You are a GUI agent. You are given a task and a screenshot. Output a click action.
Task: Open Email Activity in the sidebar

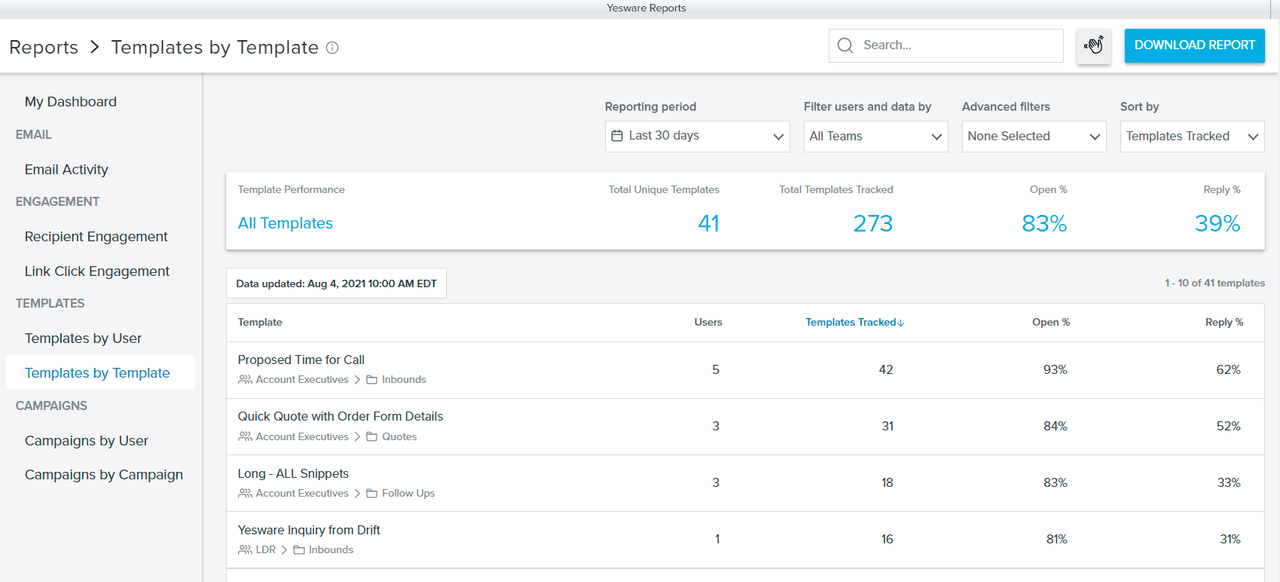66,170
